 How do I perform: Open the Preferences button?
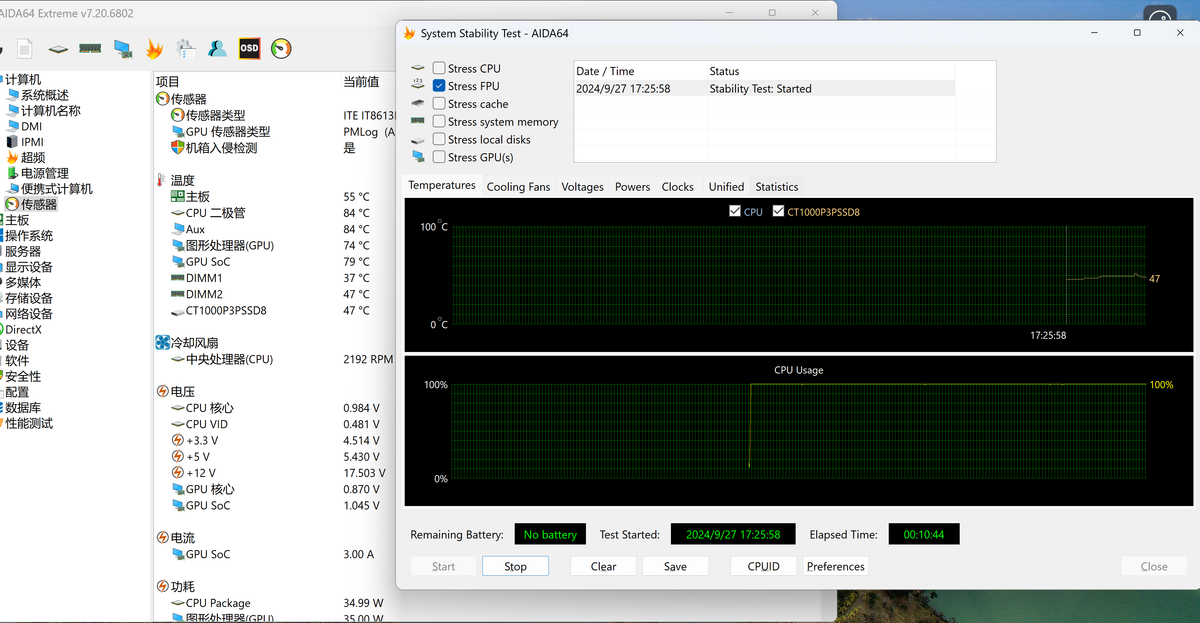(x=836, y=566)
